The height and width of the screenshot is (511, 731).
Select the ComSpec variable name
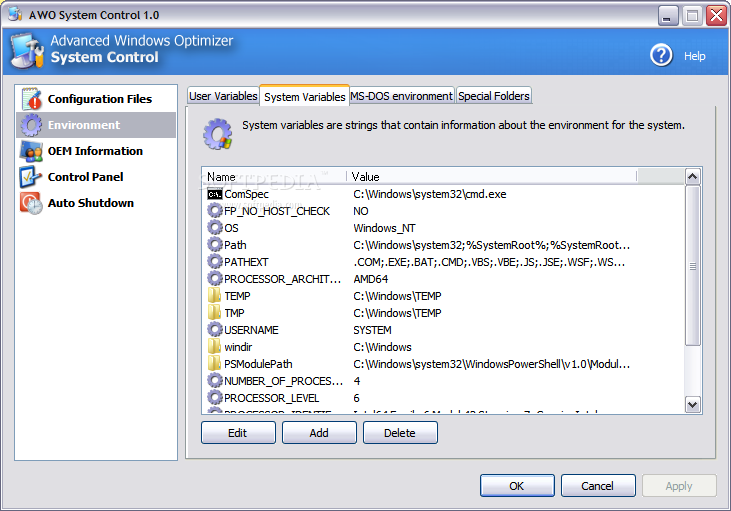pyautogui.click(x=247, y=194)
